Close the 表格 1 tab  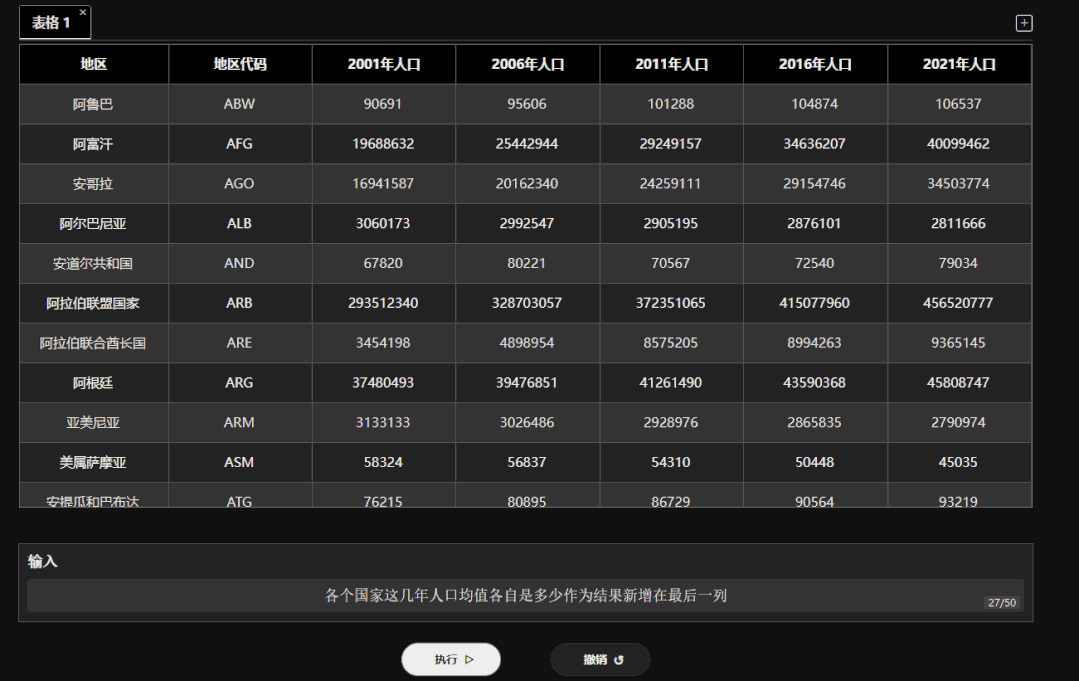pyautogui.click(x=83, y=12)
